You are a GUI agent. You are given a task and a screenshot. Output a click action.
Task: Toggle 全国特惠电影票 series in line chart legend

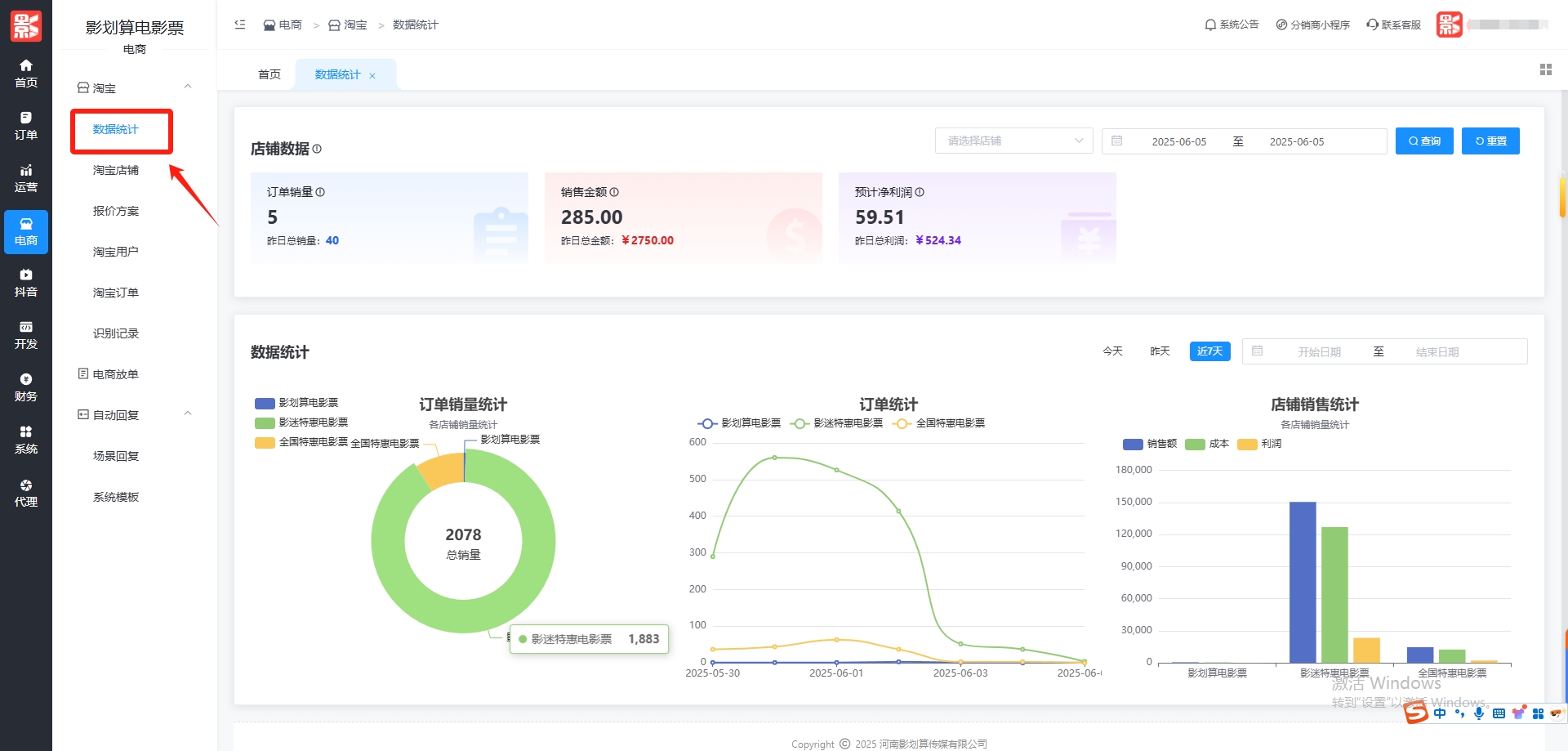[938, 423]
